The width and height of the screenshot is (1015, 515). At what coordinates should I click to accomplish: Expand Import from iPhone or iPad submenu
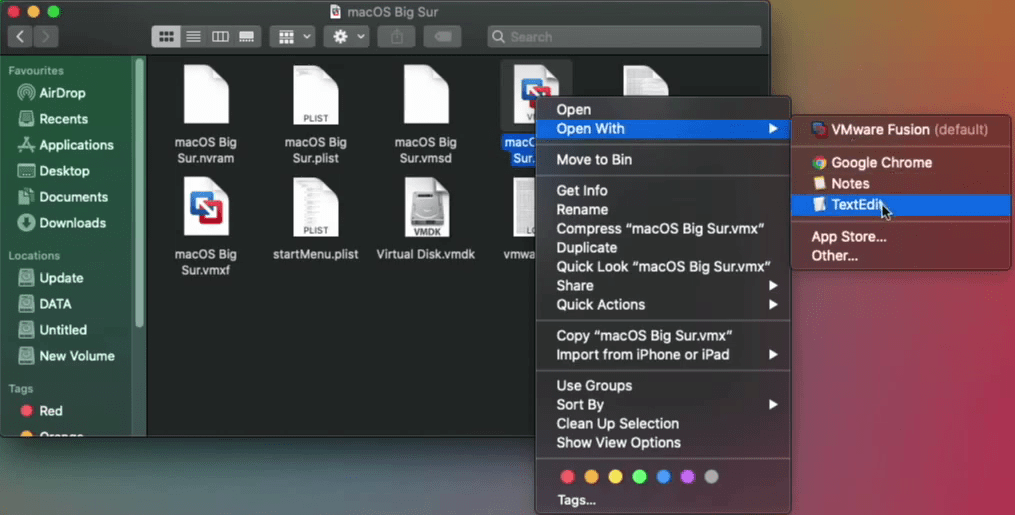coord(664,355)
